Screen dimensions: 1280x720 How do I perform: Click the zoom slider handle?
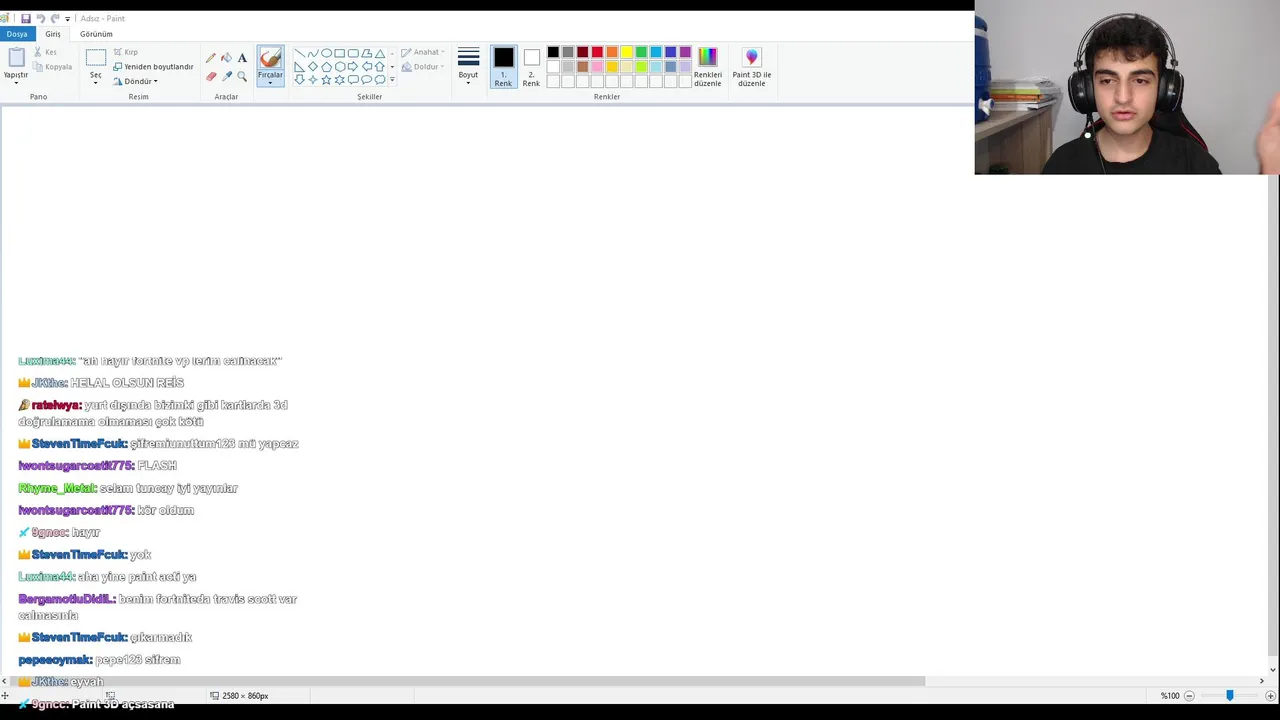1230,695
